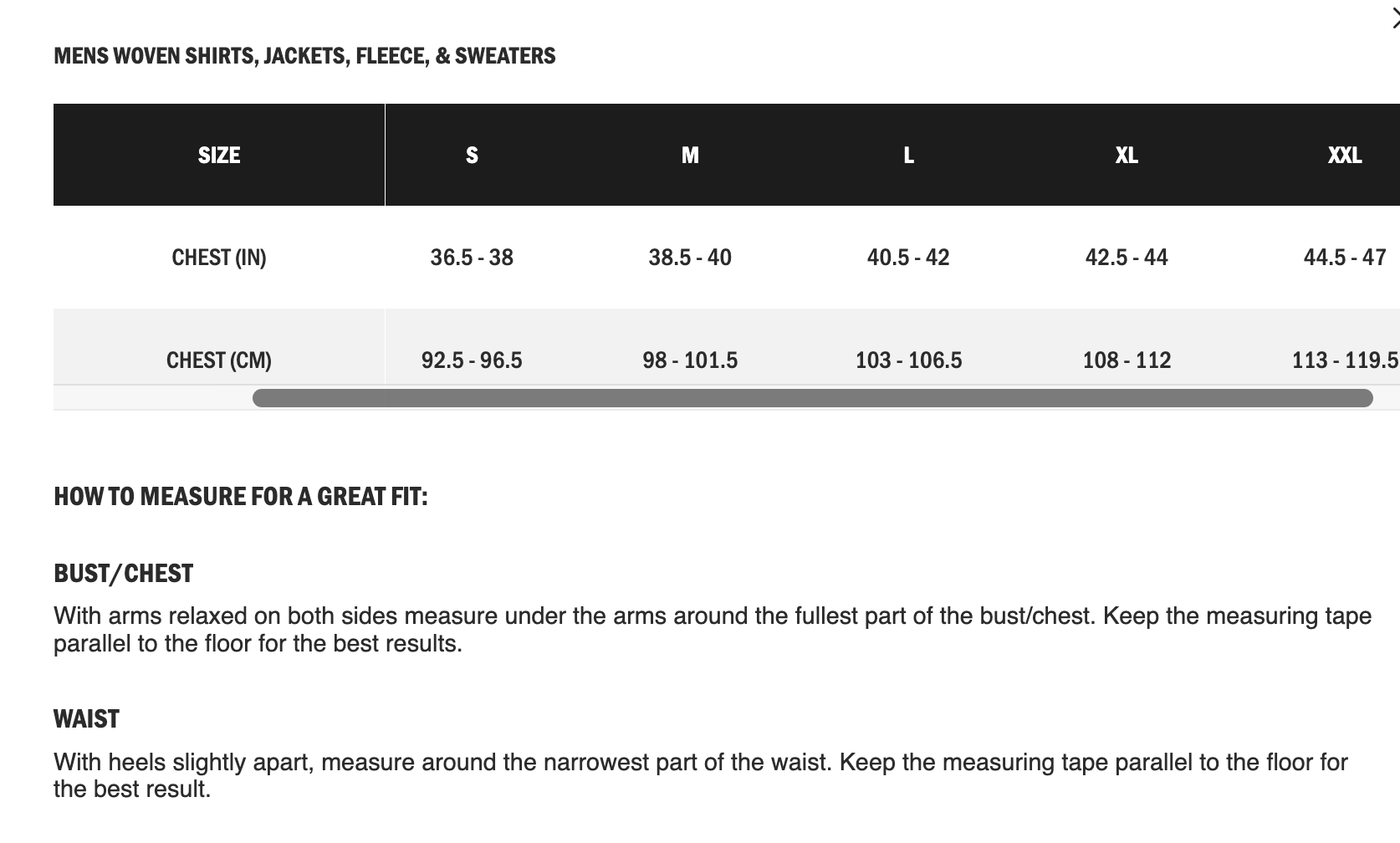
Task: Click the XXL size column header
Action: (1345, 155)
